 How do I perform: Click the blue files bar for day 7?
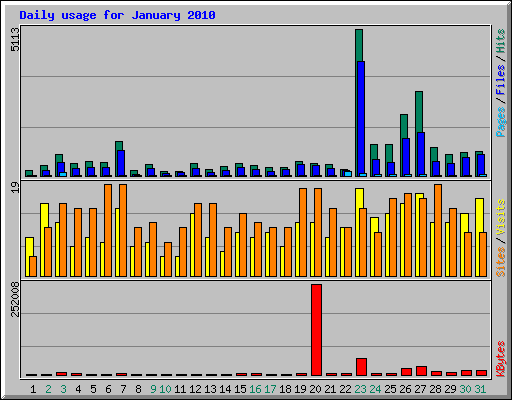[121, 163]
